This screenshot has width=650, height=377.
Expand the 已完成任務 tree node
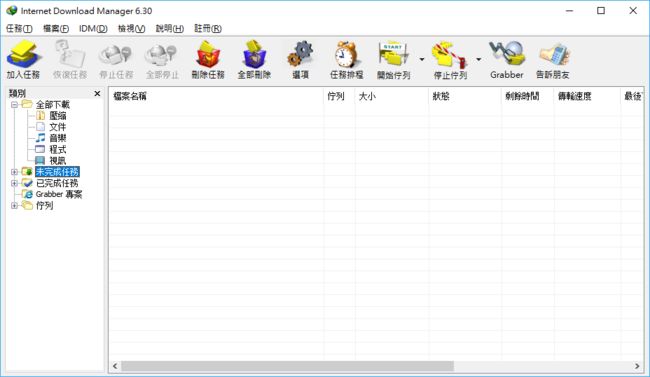point(15,183)
